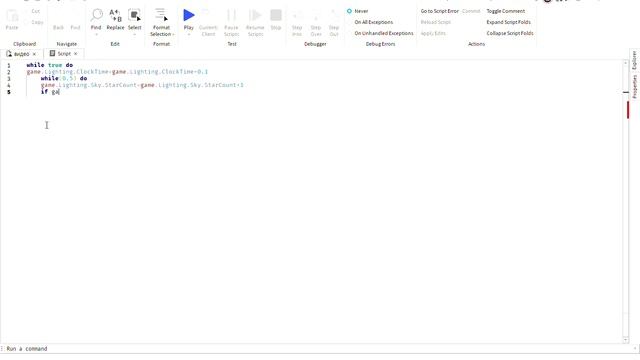This screenshot has height=360, width=640.
Task: Click the editor scrollbar down arrow
Action: (x=626, y=340)
